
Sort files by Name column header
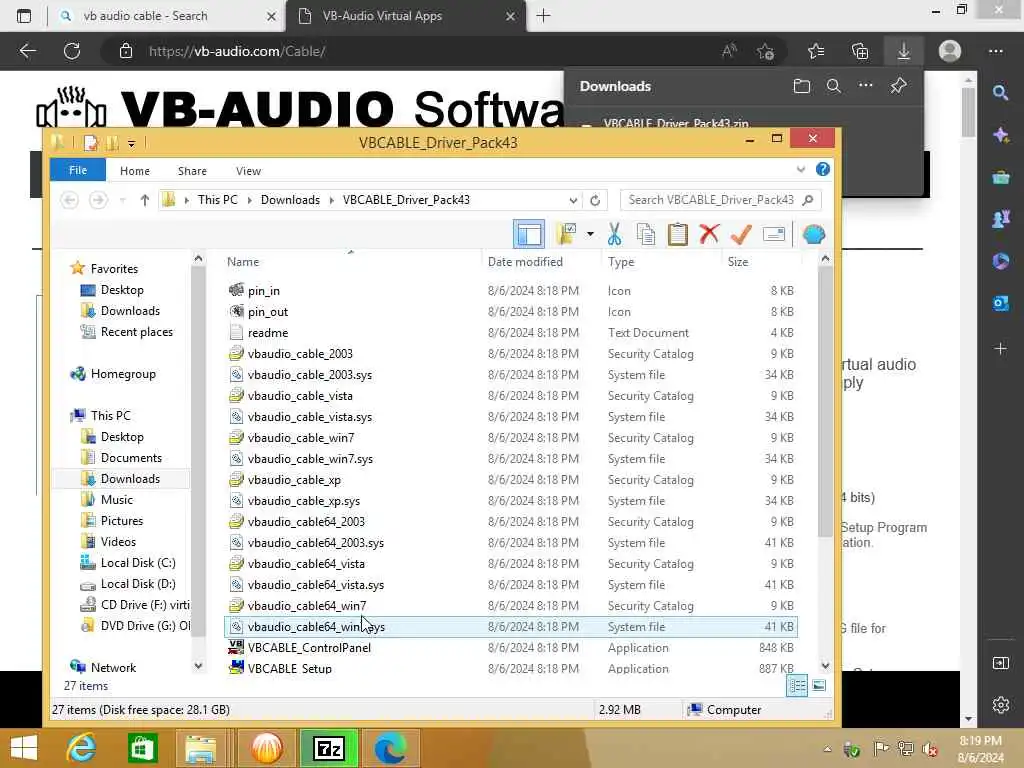pos(243,261)
